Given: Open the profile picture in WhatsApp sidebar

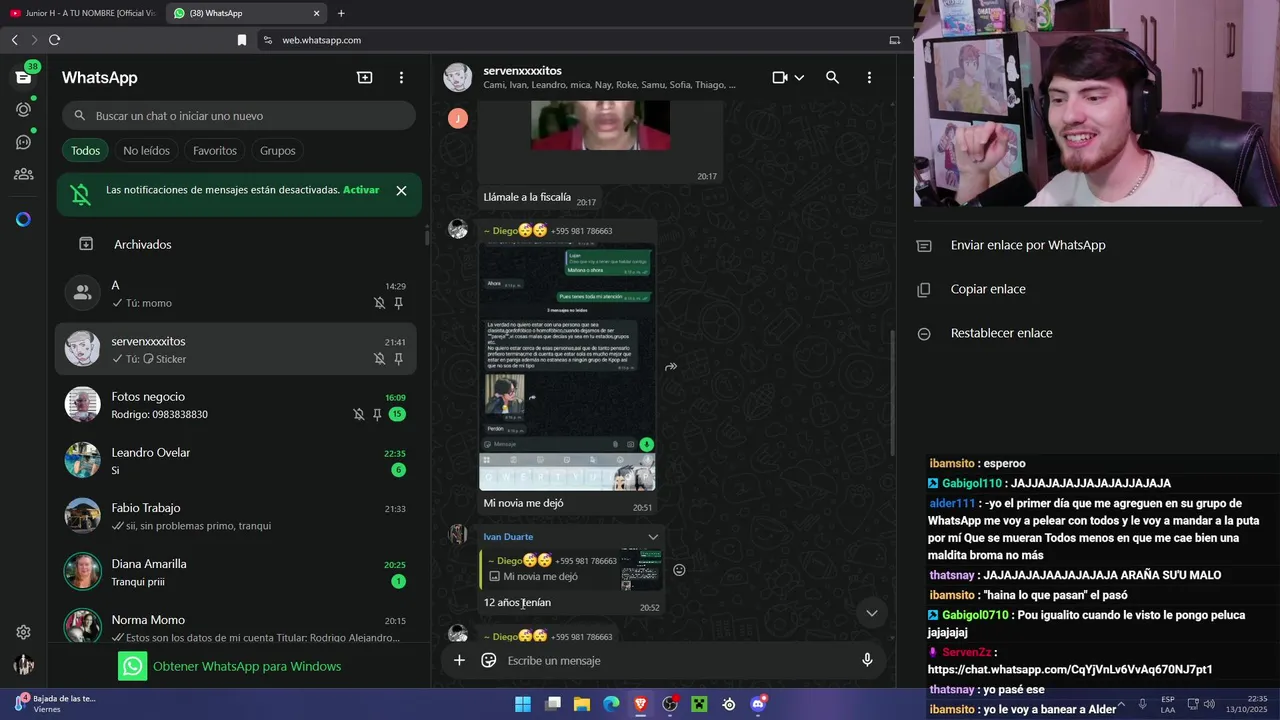Looking at the screenshot, I should 23,665.
